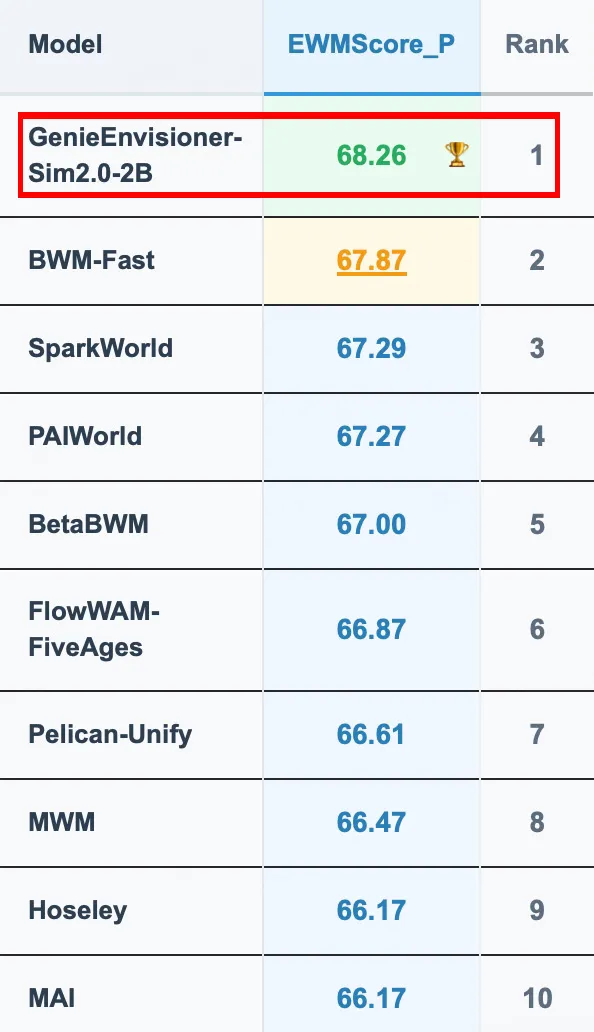Image resolution: width=594 pixels, height=1032 pixels.
Task: Sort by the EWMScore_P column header
Action: click(x=372, y=45)
